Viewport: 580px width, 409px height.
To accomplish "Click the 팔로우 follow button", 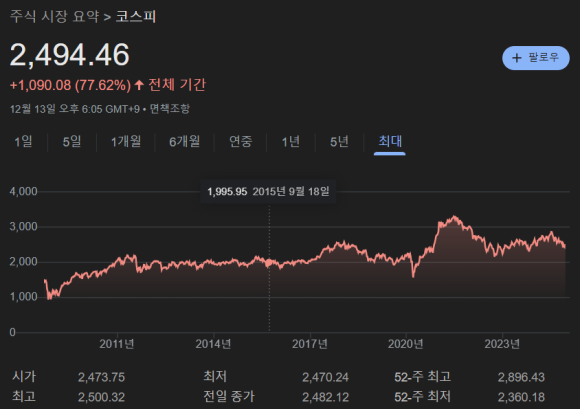I will (x=536, y=58).
